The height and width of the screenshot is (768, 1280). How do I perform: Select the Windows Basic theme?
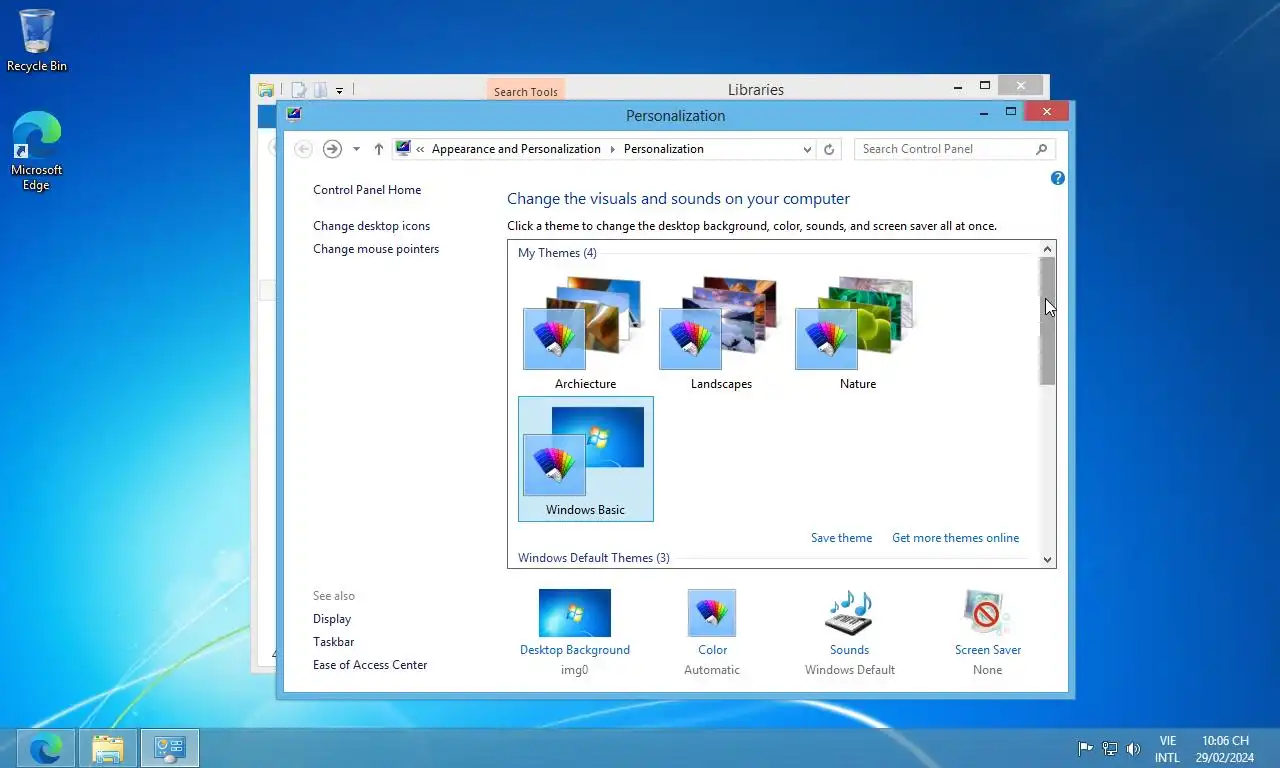585,459
